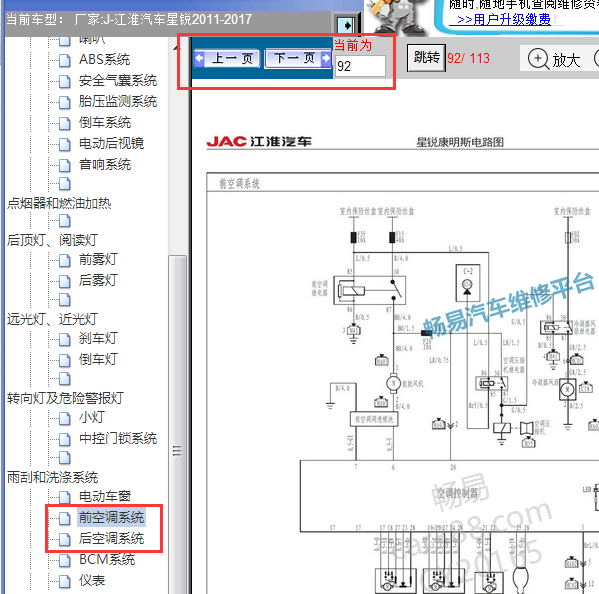
Task: Select 雨刮和洗涤系统 in the tree
Action: click(x=52, y=477)
